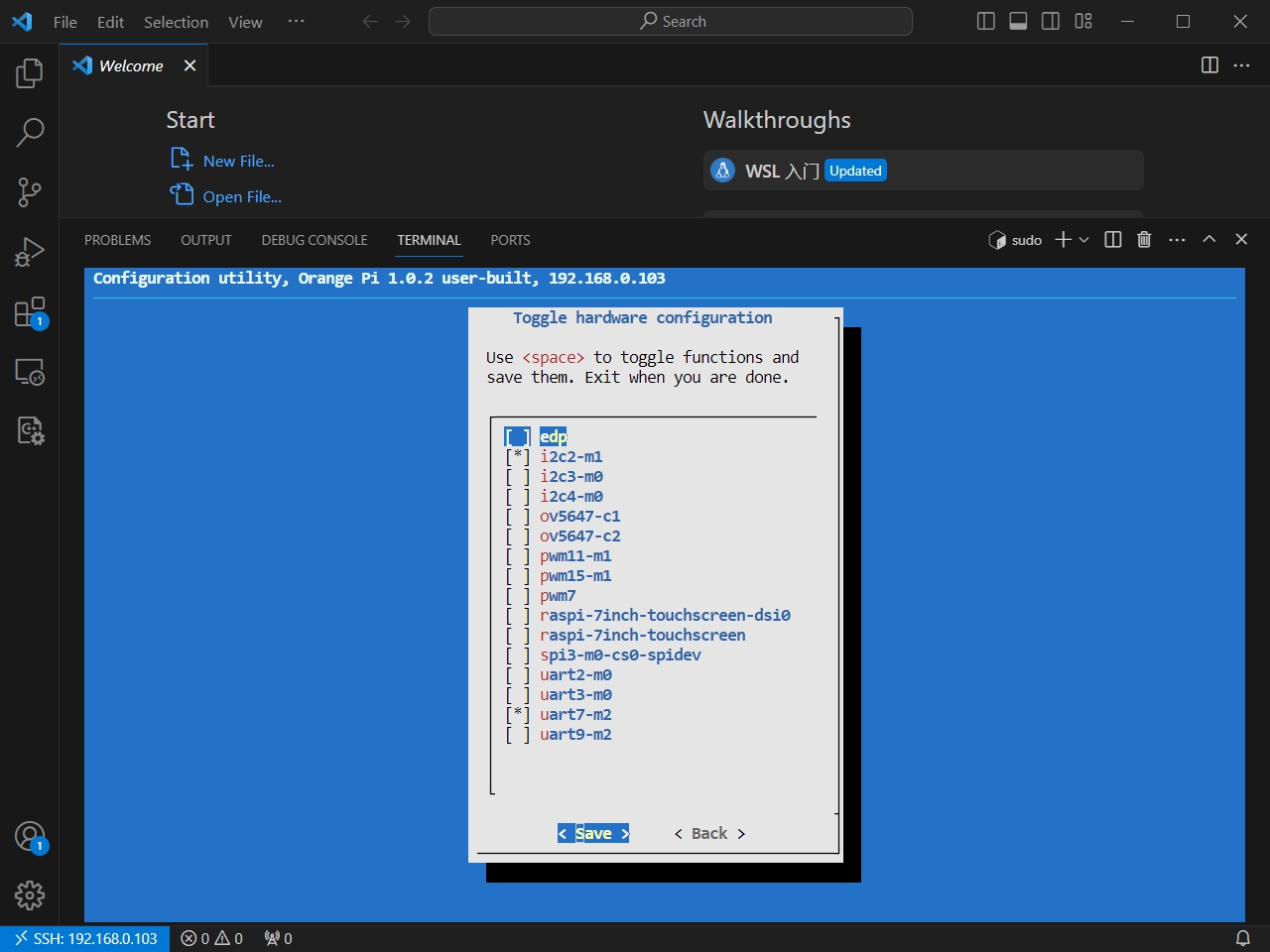1270x952 pixels.
Task: Go forward with the right arrow
Action: (403, 21)
